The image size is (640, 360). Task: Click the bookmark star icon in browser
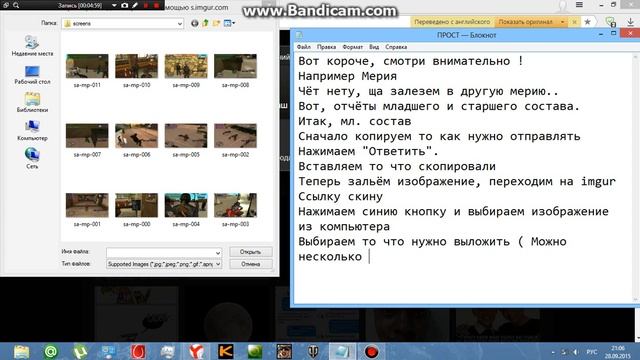point(587,22)
